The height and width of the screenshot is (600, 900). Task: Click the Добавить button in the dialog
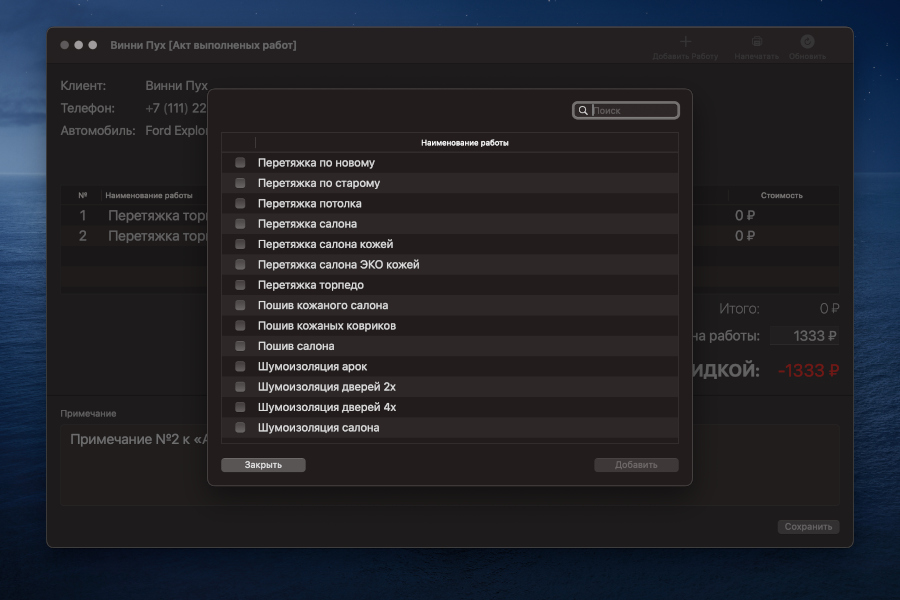[636, 464]
